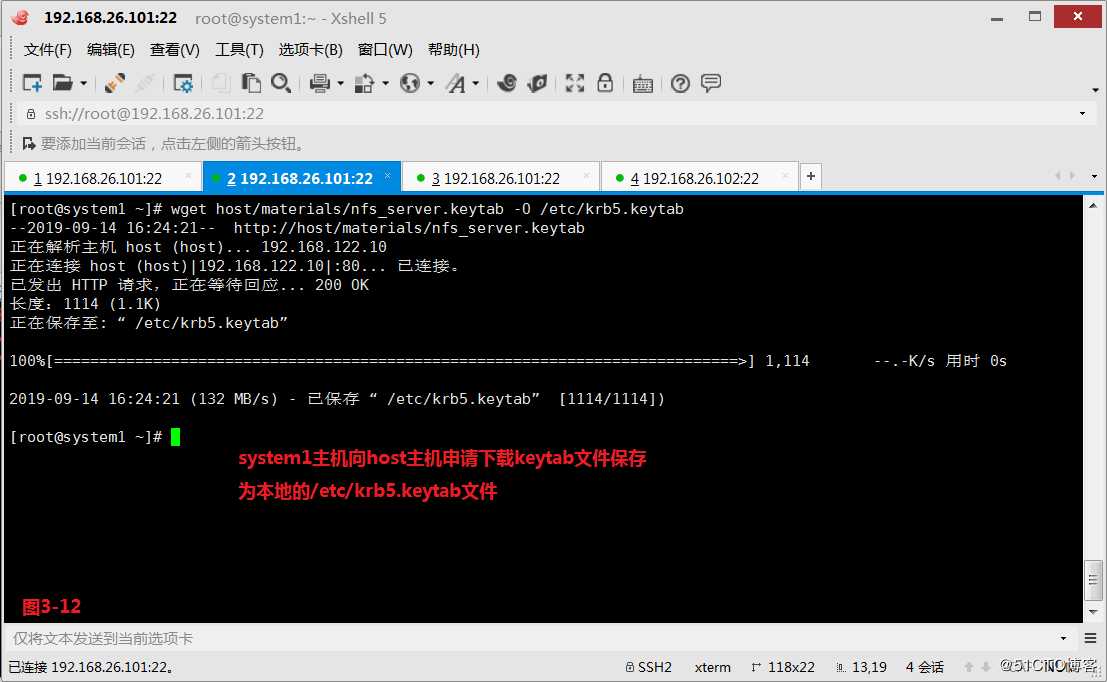
Task: Open the 文件(F) menu
Action: (48, 49)
